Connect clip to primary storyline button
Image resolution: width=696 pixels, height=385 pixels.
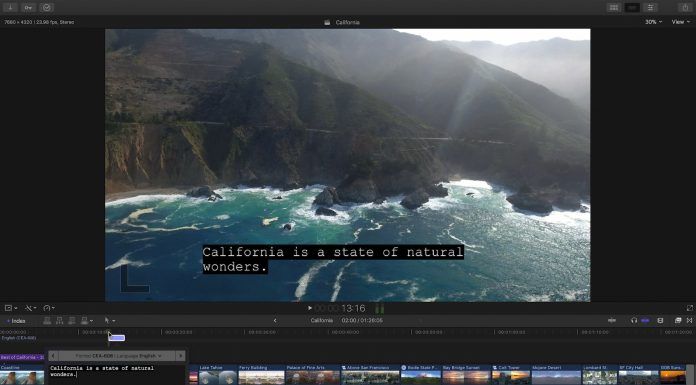click(x=47, y=320)
